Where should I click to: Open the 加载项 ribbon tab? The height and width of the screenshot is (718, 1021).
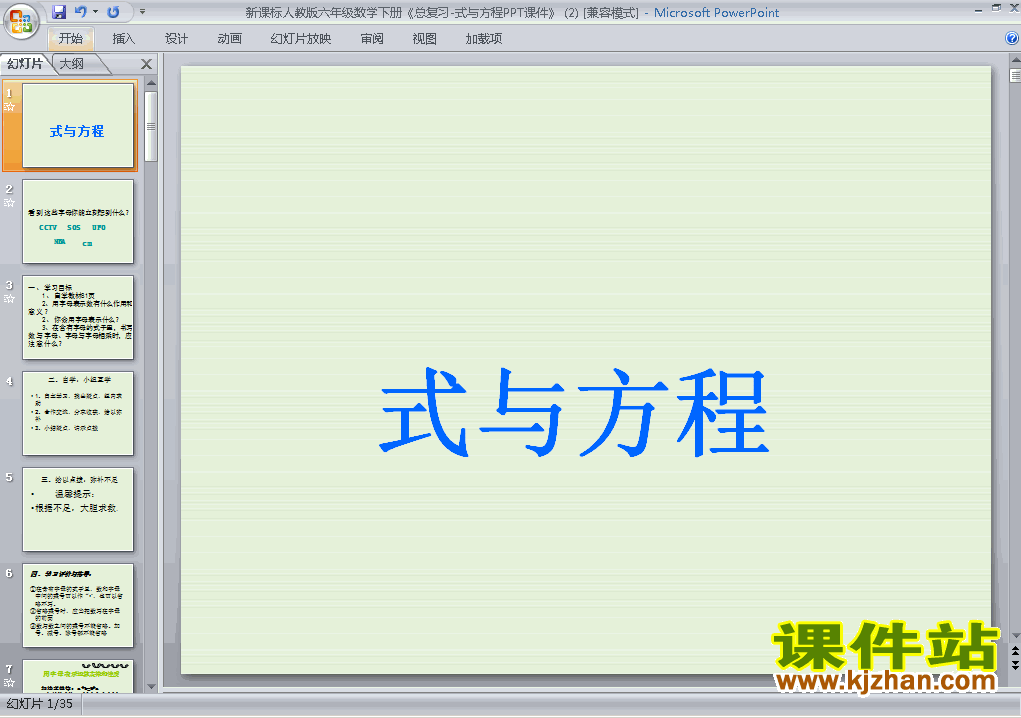[x=483, y=38]
